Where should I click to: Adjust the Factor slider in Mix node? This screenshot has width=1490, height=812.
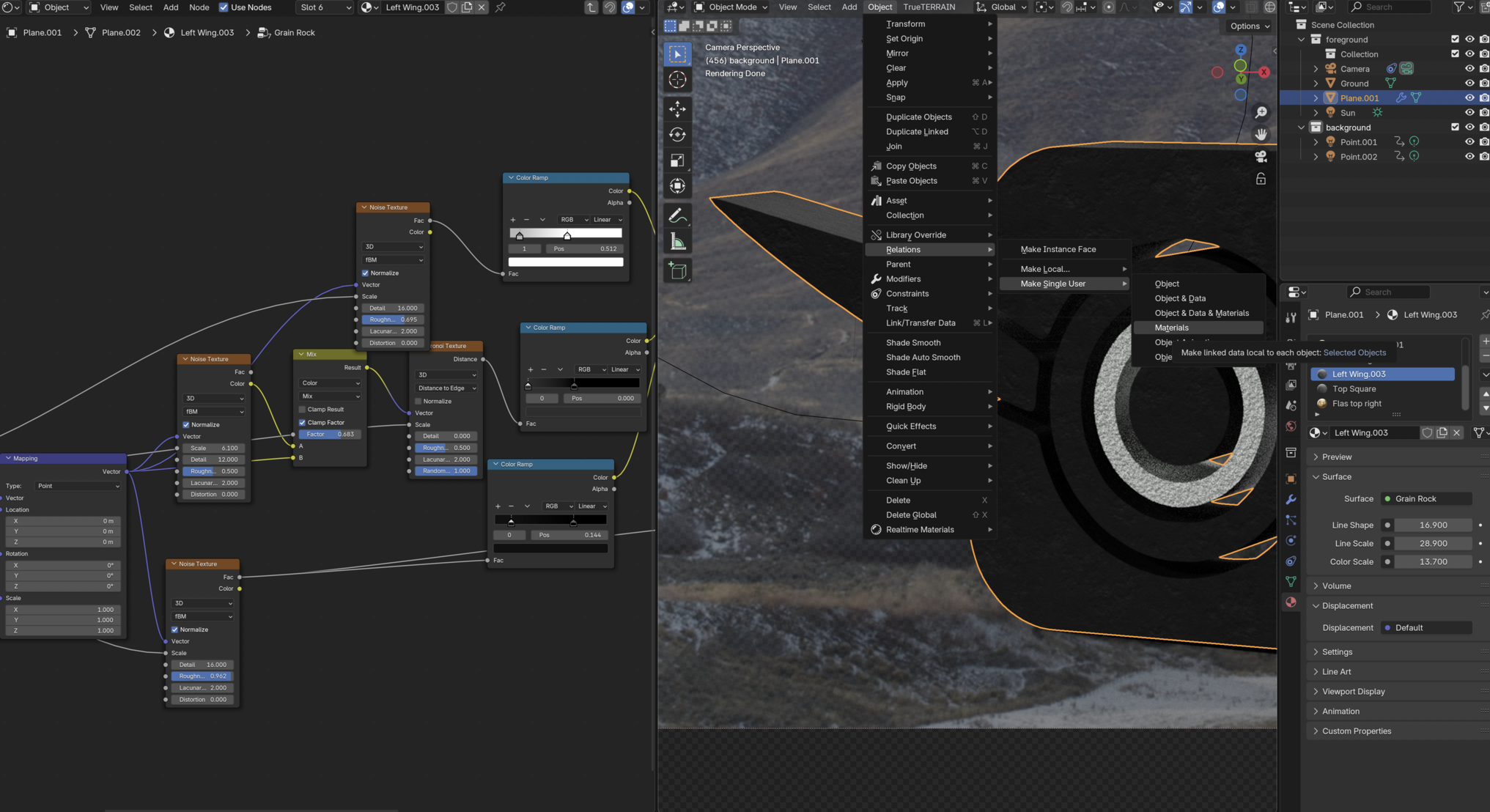(329, 434)
